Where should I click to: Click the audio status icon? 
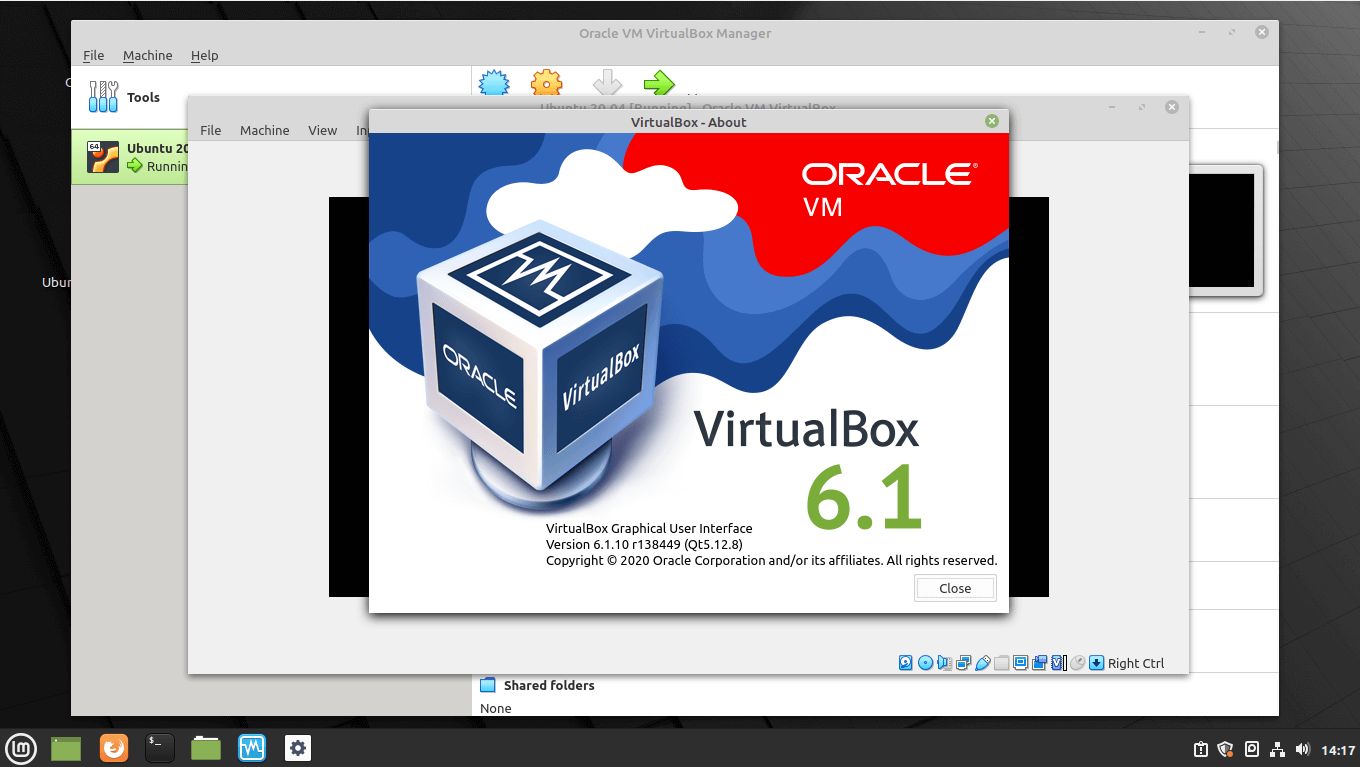(x=944, y=662)
